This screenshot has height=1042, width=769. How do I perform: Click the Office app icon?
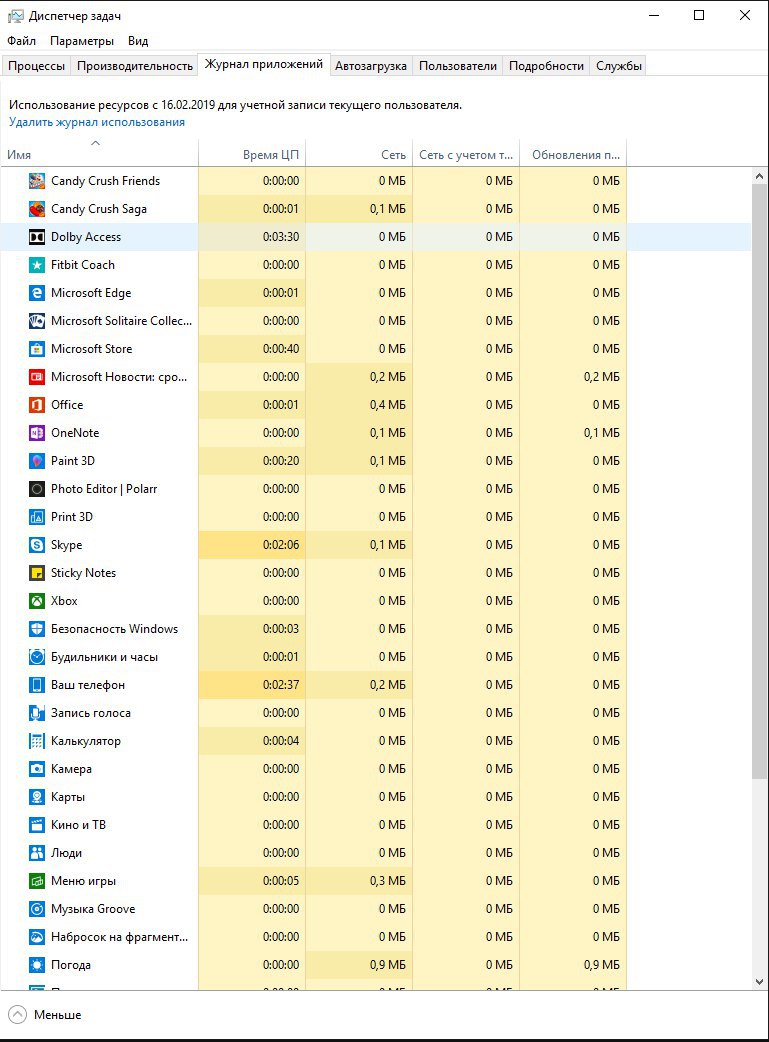(x=37, y=405)
